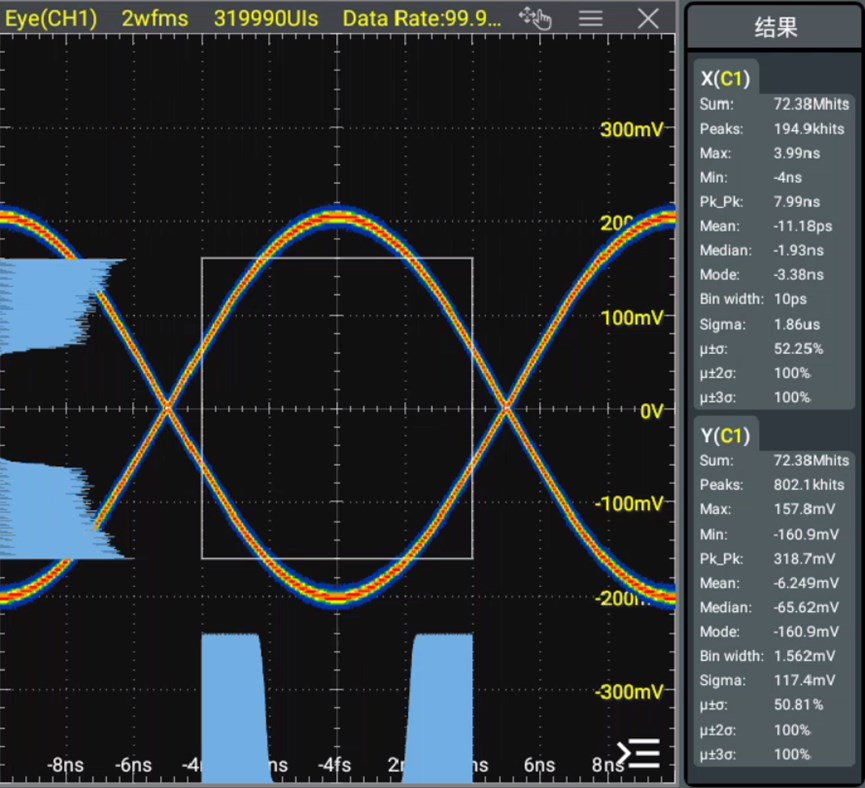Click the Y μ±σ value 50.81%
The image size is (865, 788).
coord(798,704)
